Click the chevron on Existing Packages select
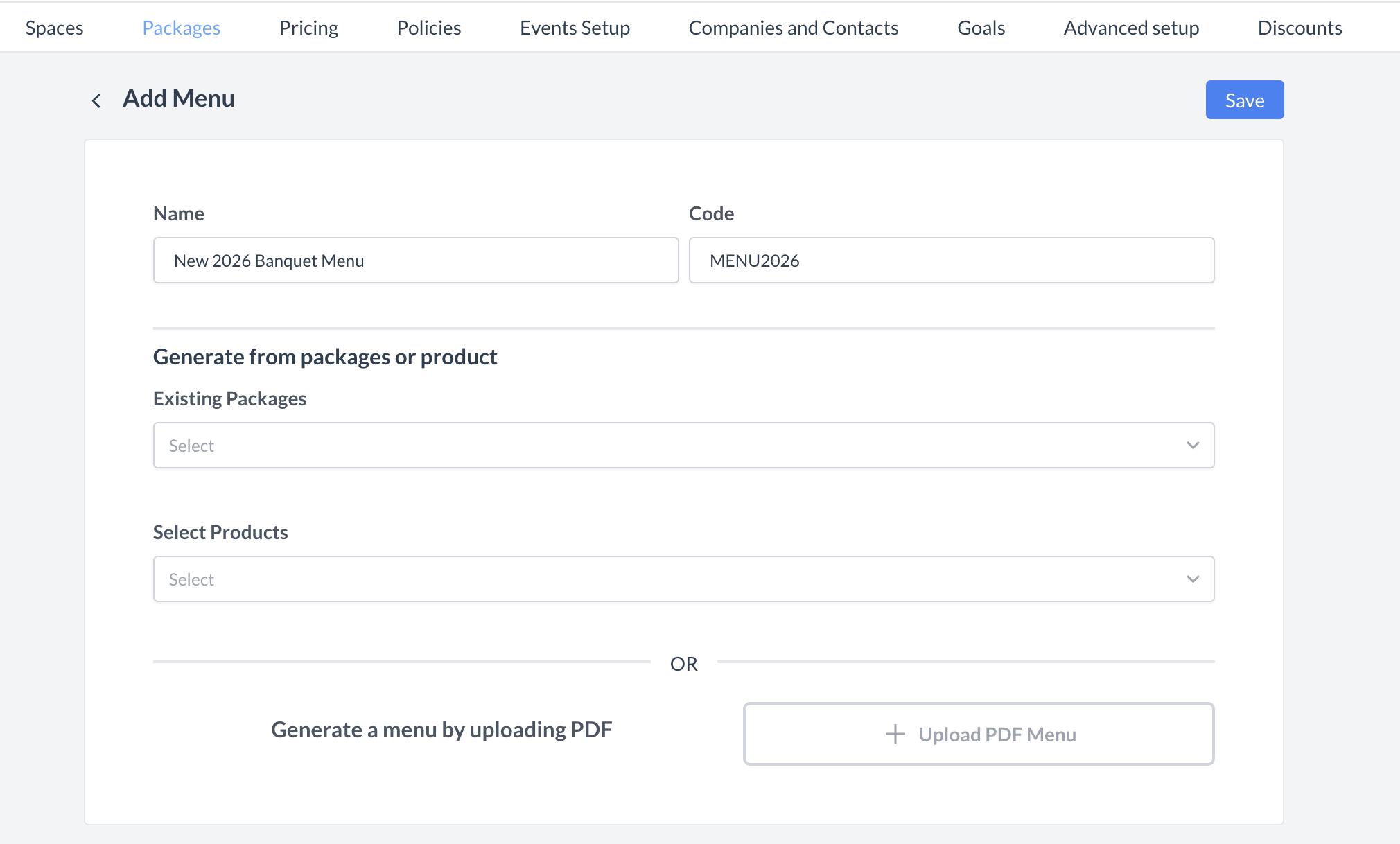Screen dimensions: 1400x844 point(1193,445)
